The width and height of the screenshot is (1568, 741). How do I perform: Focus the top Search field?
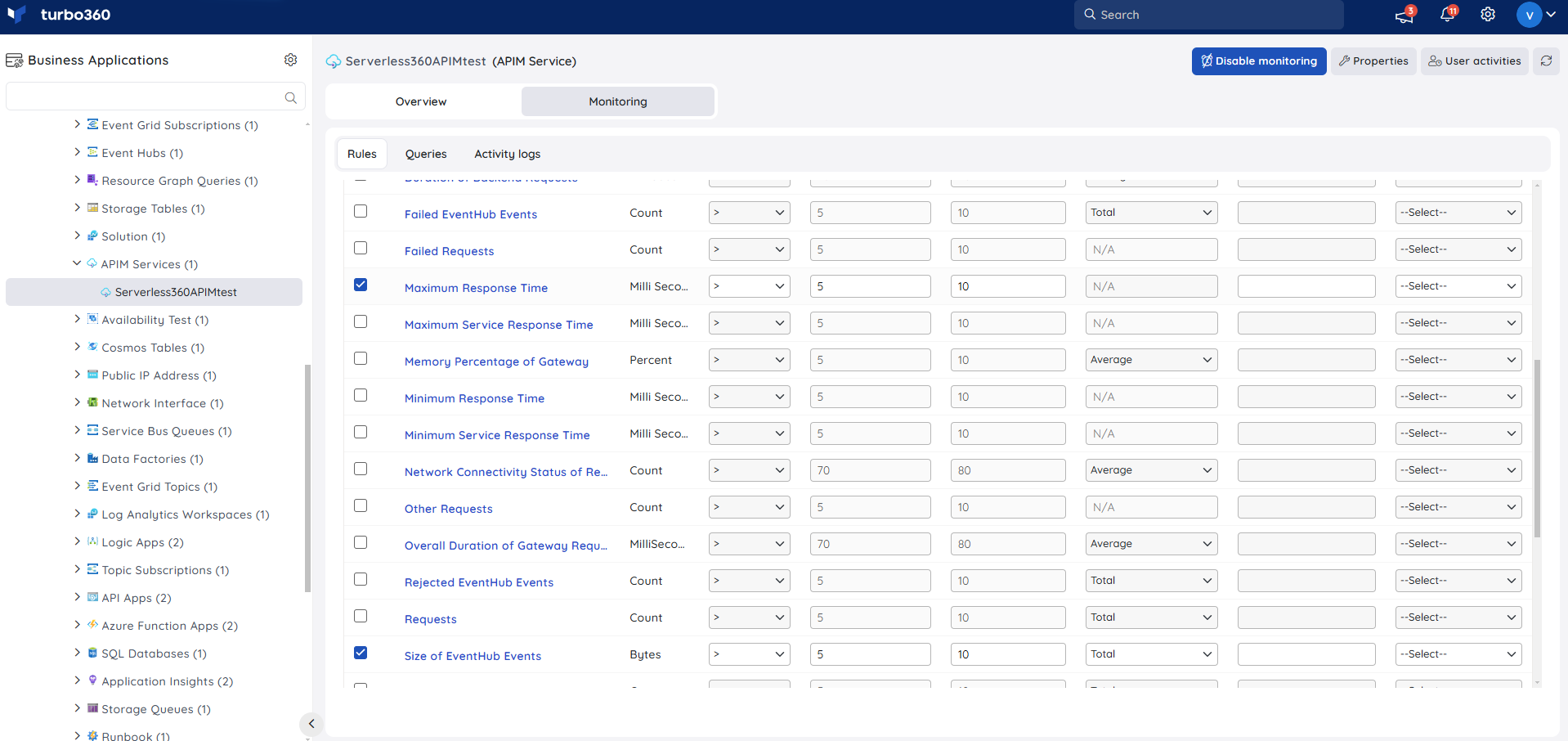[x=1208, y=15]
